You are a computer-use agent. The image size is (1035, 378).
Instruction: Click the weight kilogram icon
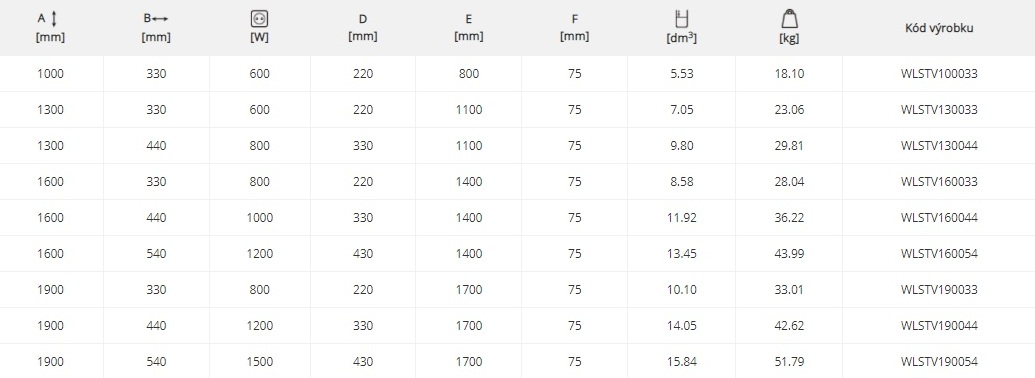789,19
